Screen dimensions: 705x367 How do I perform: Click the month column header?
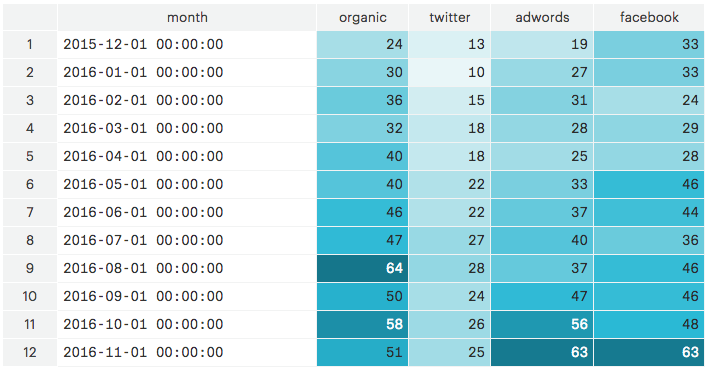point(187,18)
